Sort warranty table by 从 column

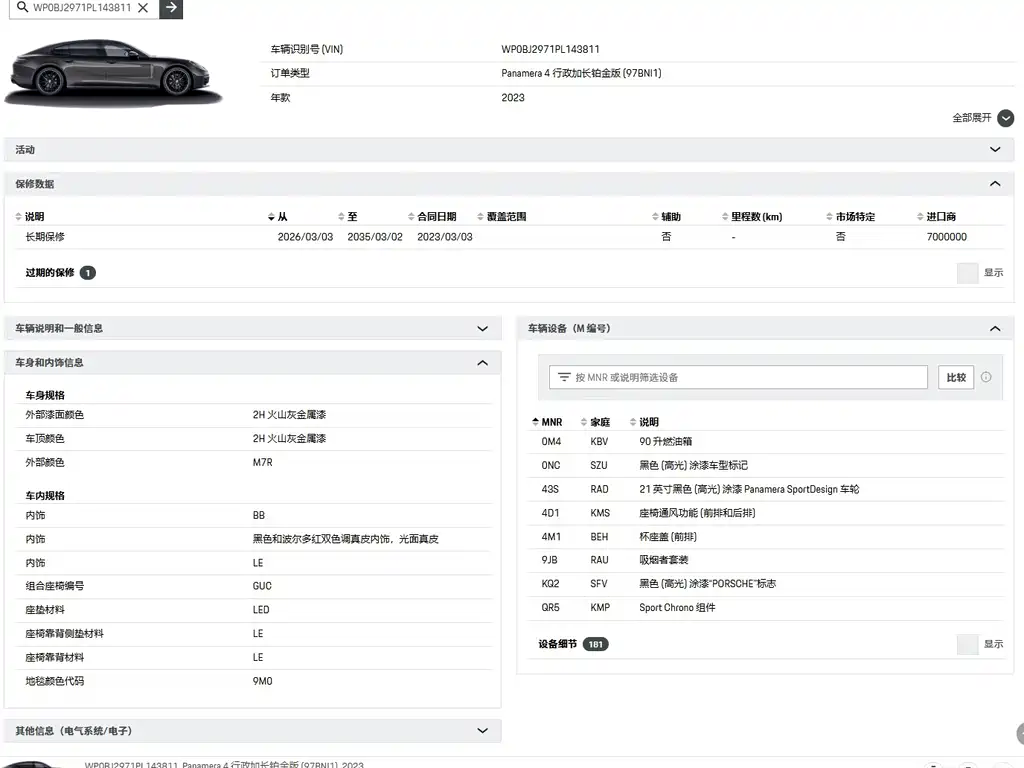tap(278, 217)
